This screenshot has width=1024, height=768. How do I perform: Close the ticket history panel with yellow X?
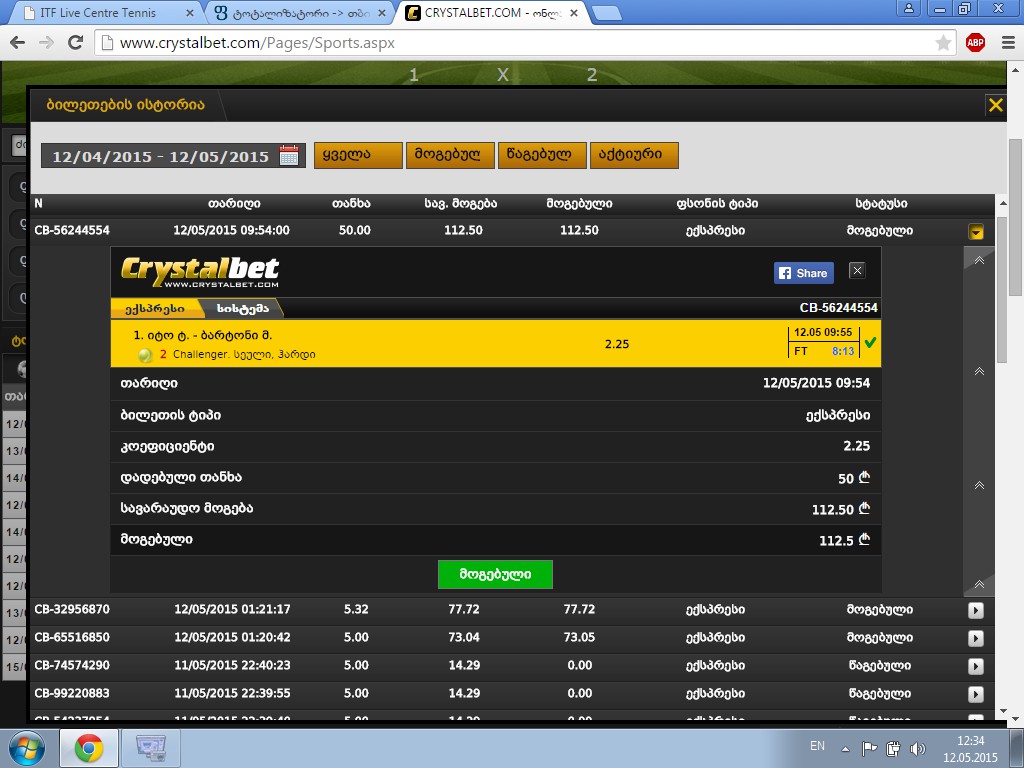pos(995,104)
